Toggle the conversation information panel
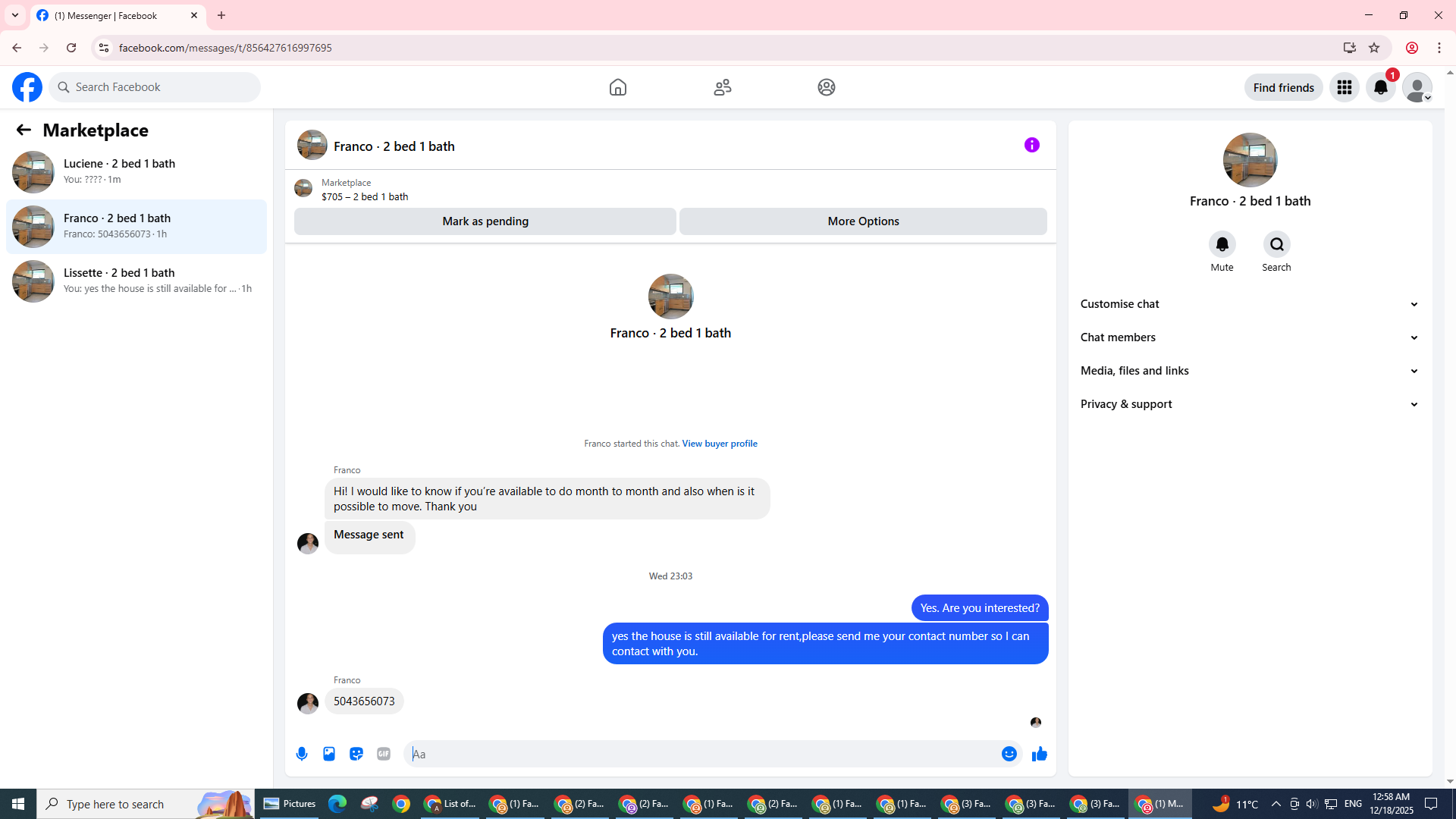 1031,145
